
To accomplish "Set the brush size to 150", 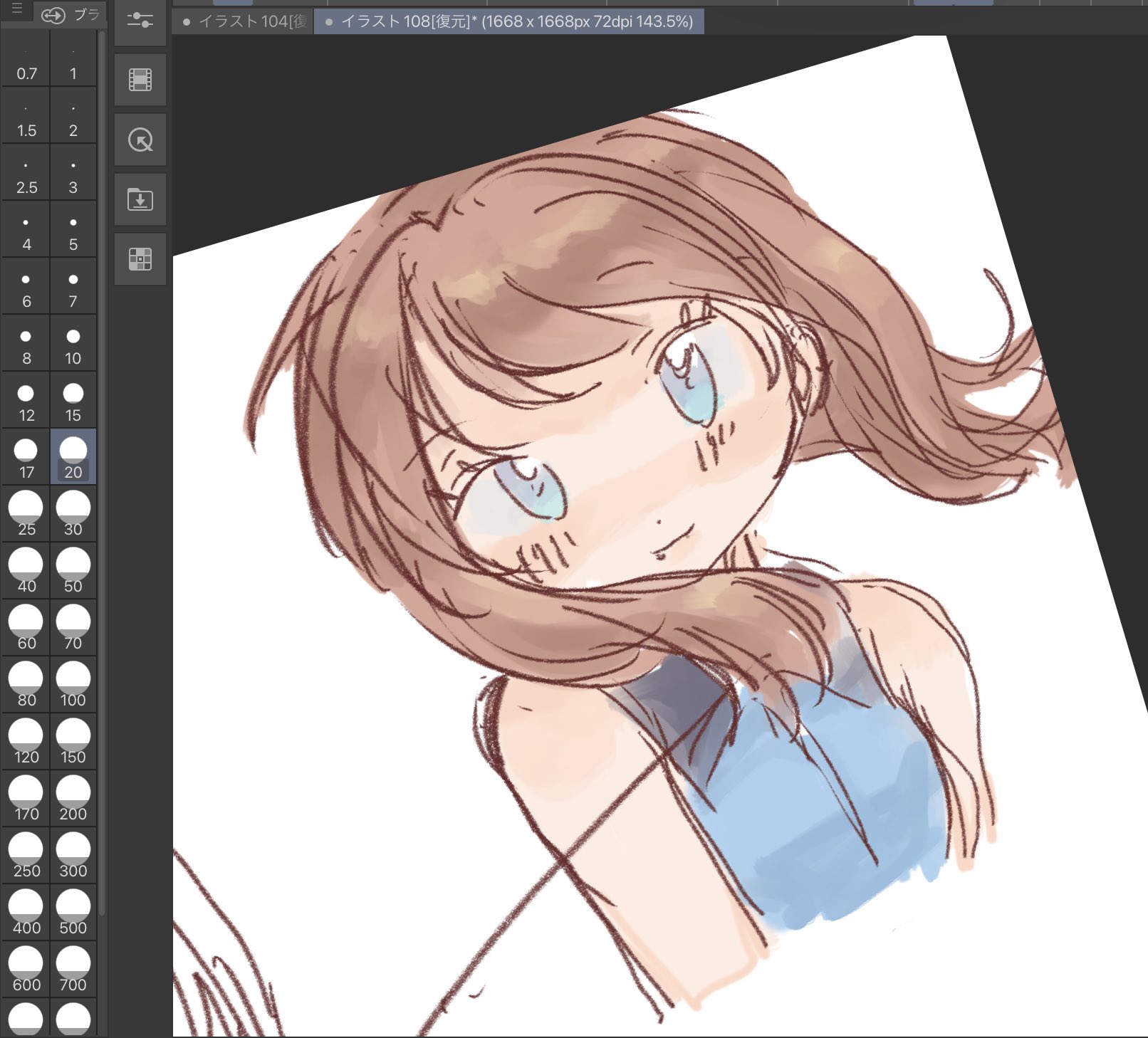I will click(x=73, y=742).
